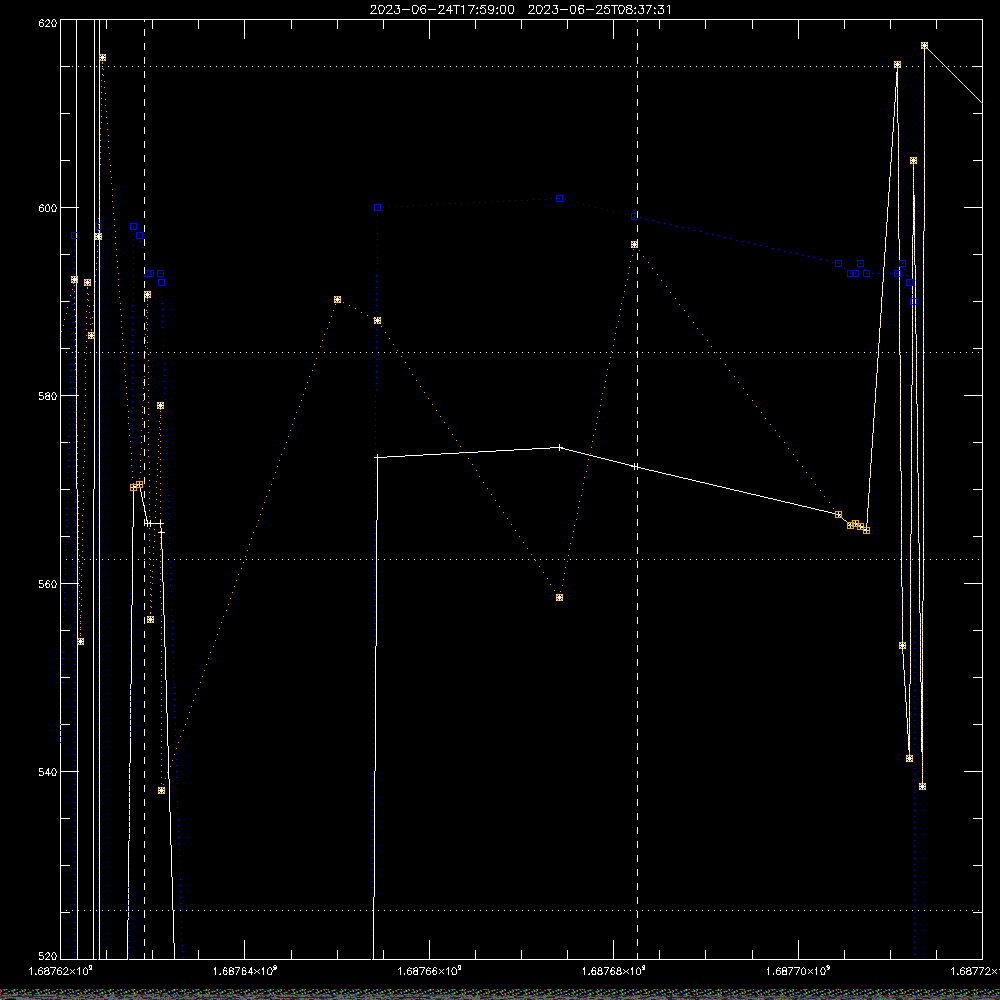The height and width of the screenshot is (1000, 1000).
Task: Click the x-axis label 1.68764×10⁹
Action: click(x=245, y=971)
